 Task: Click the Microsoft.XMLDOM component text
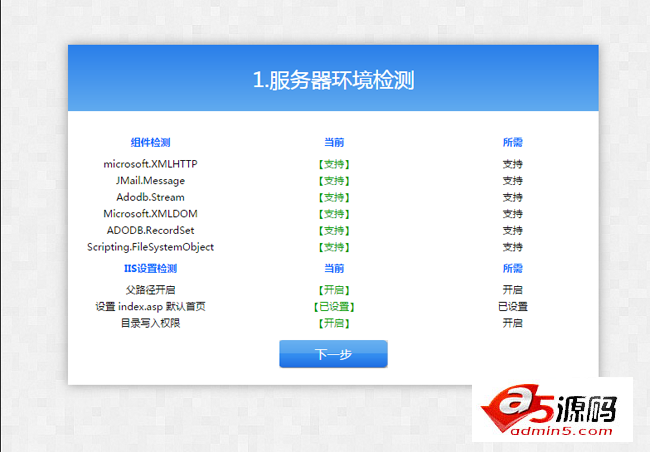[150, 214]
